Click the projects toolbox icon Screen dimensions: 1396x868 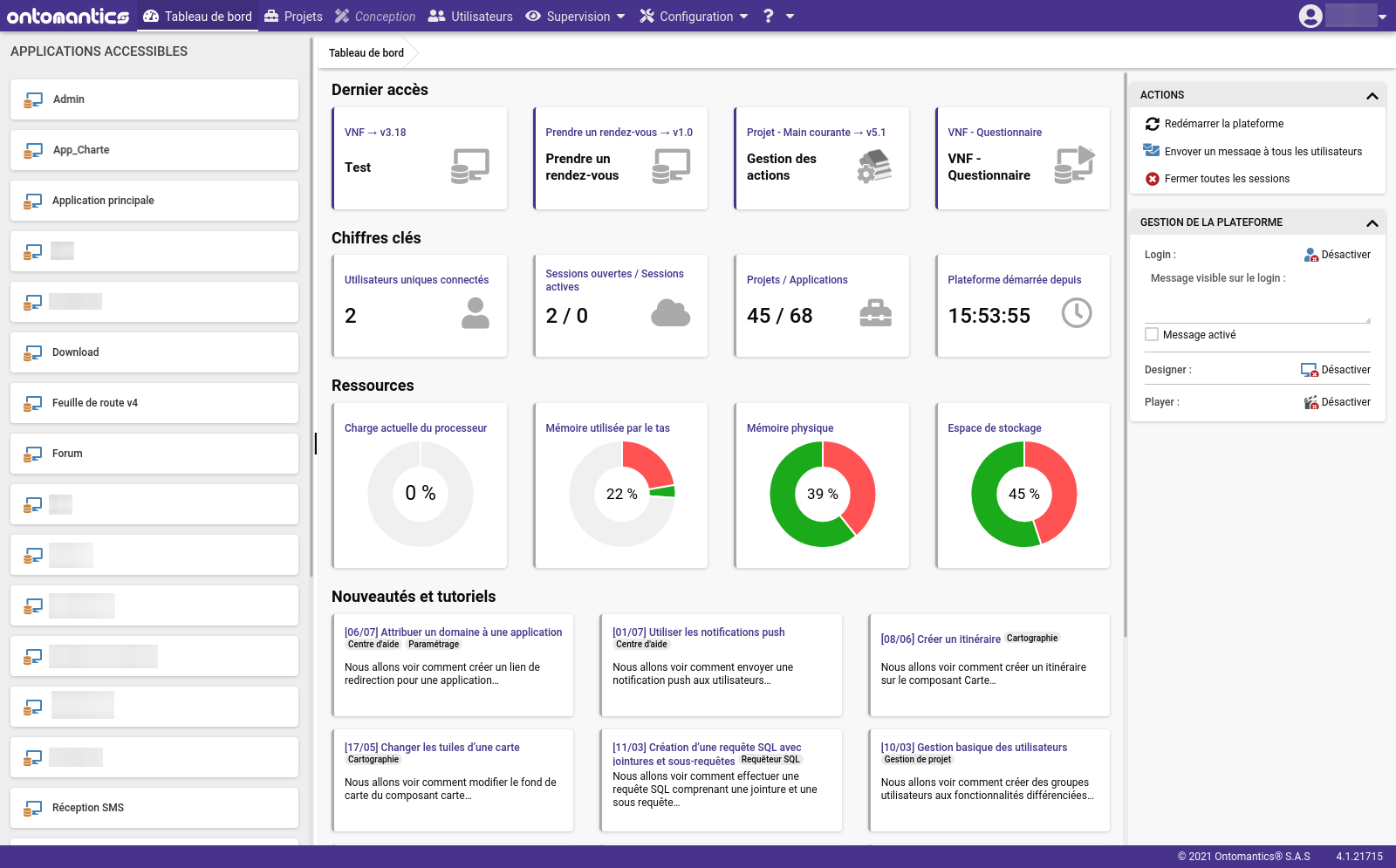pos(875,312)
